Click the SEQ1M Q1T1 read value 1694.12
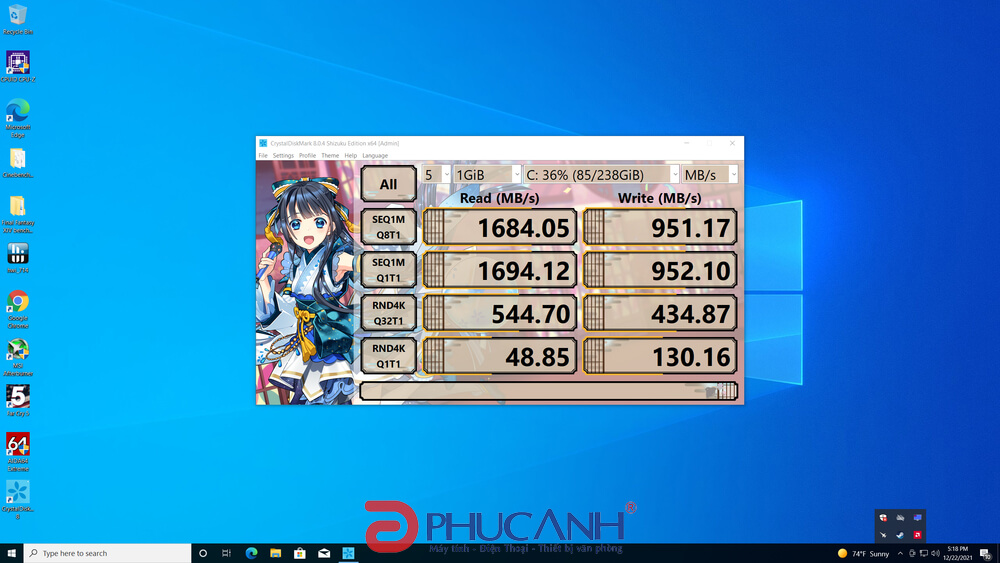Viewport: 1000px width, 563px height. [499, 270]
